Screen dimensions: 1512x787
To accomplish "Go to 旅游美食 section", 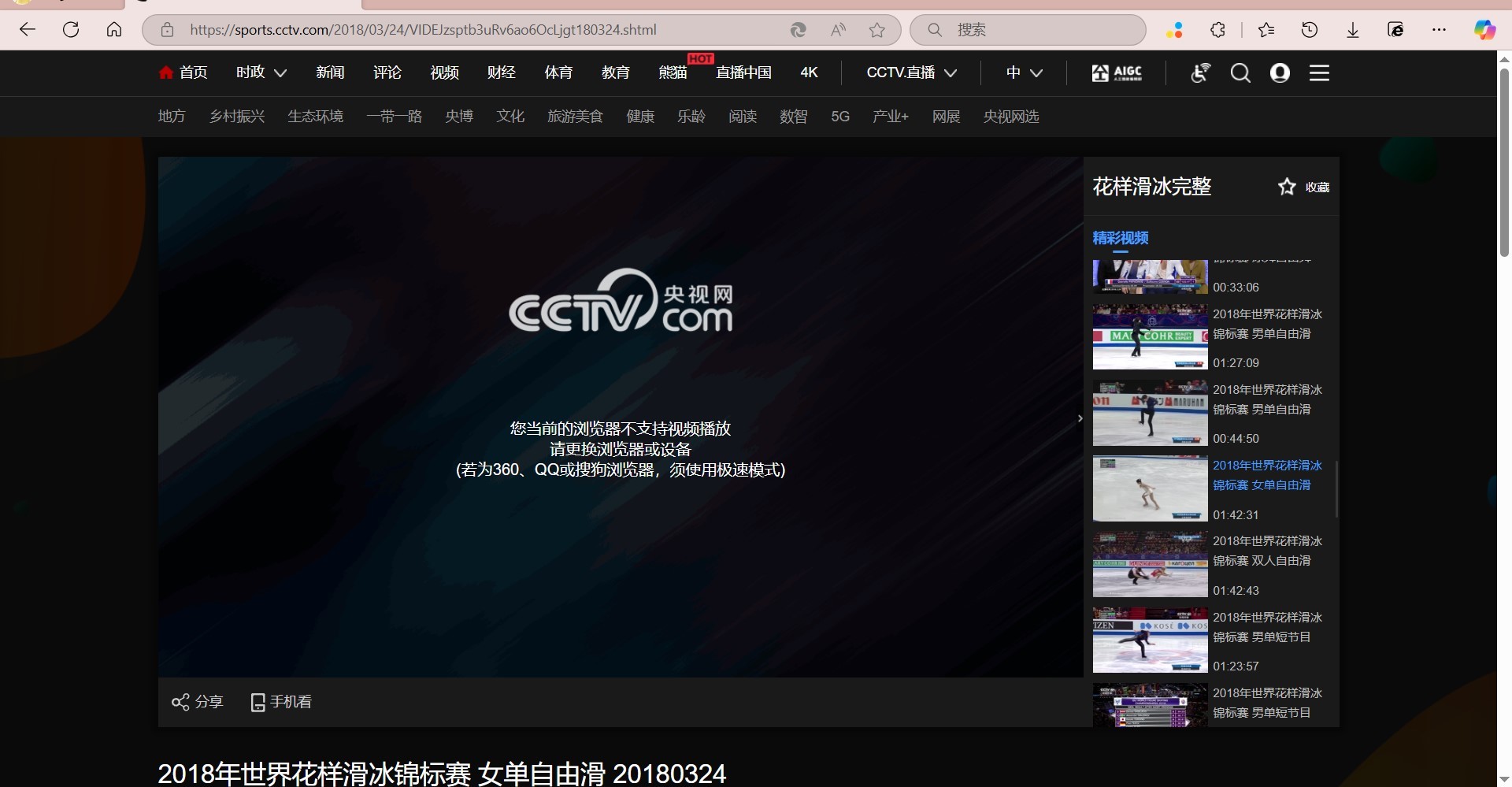I will click(x=576, y=117).
